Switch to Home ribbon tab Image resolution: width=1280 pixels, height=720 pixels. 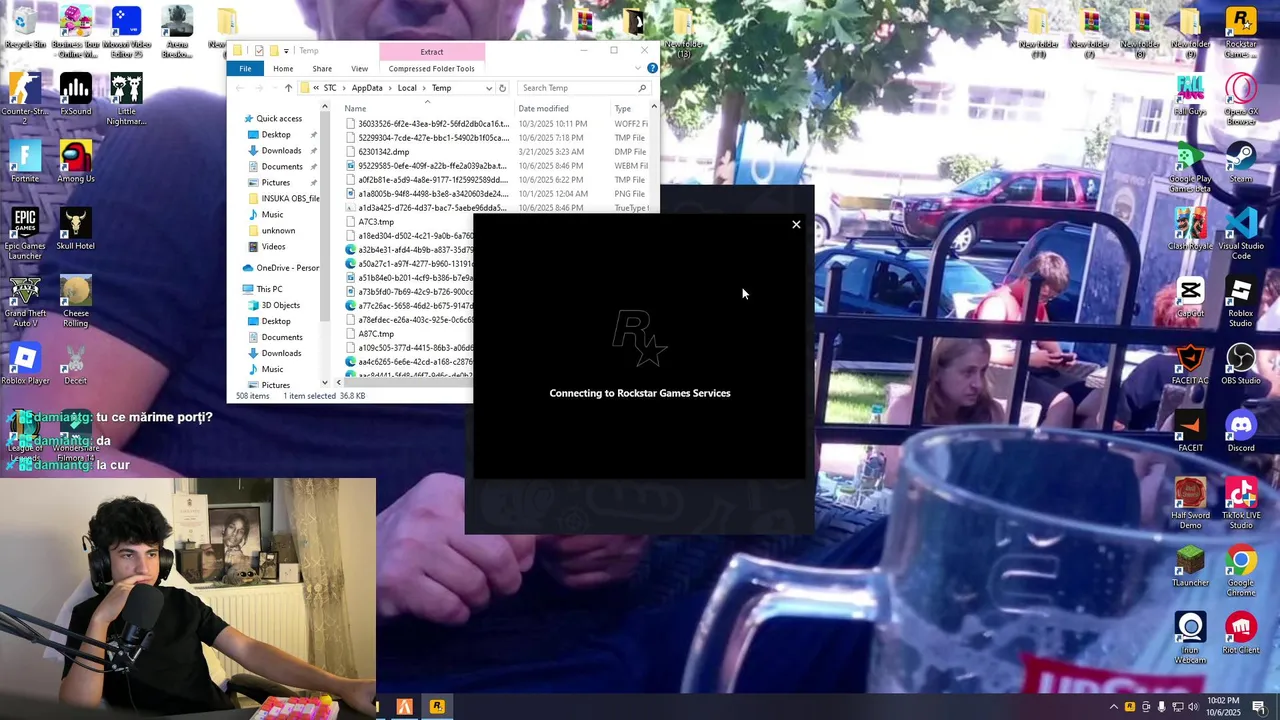(283, 69)
